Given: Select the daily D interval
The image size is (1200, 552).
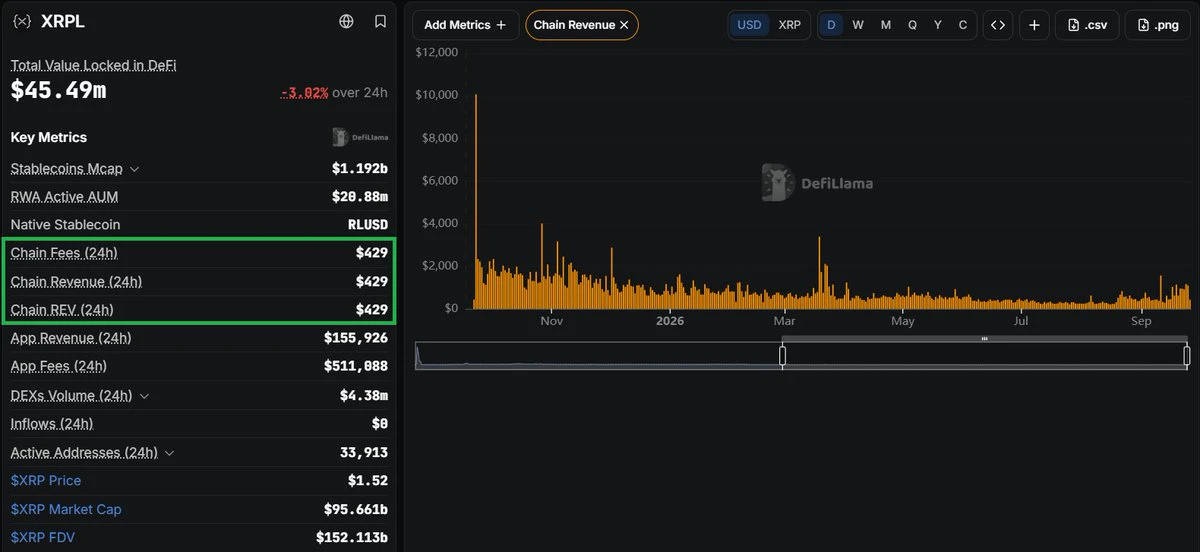Looking at the screenshot, I should click(831, 25).
